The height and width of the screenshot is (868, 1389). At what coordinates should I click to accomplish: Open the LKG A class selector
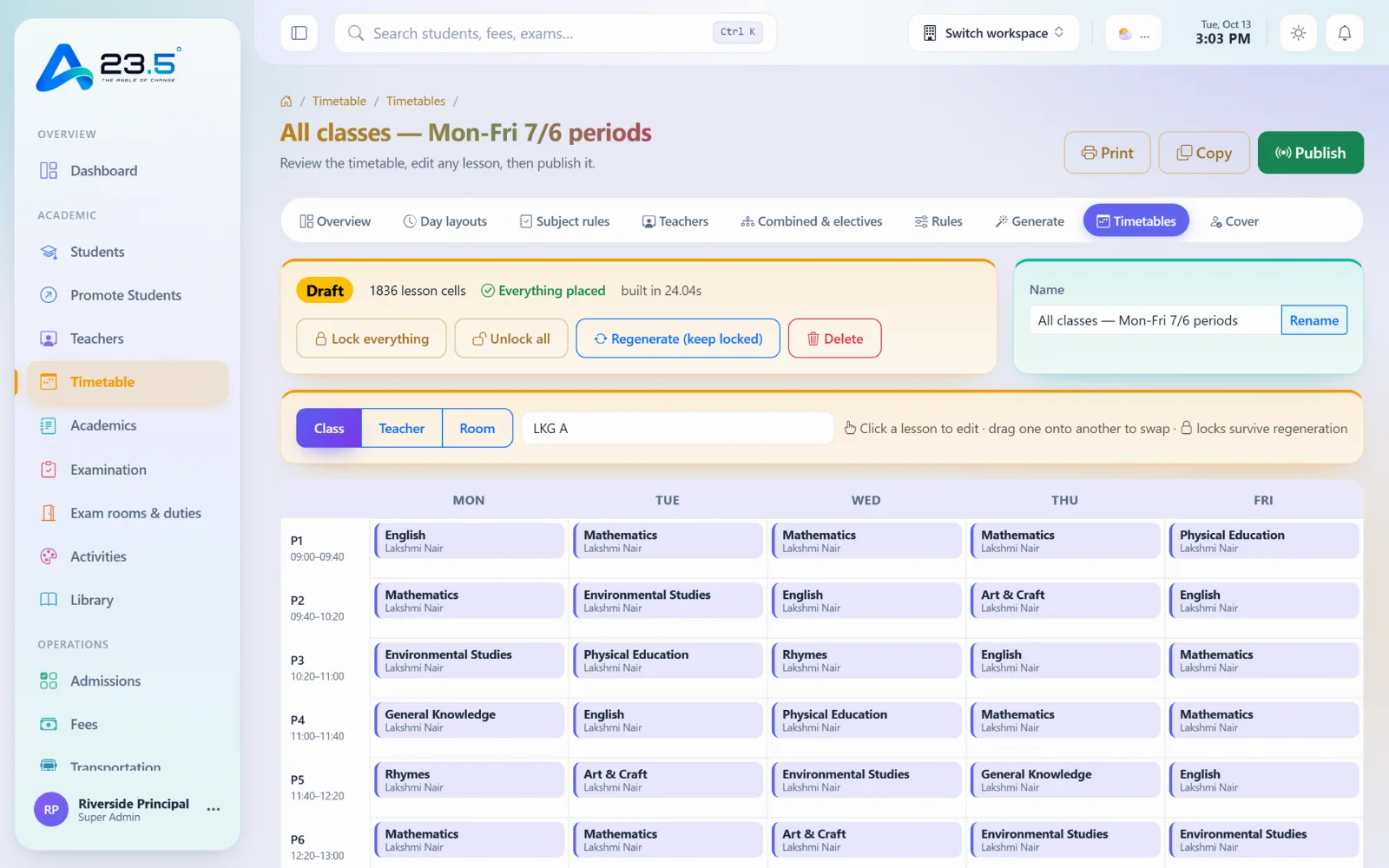pos(677,428)
